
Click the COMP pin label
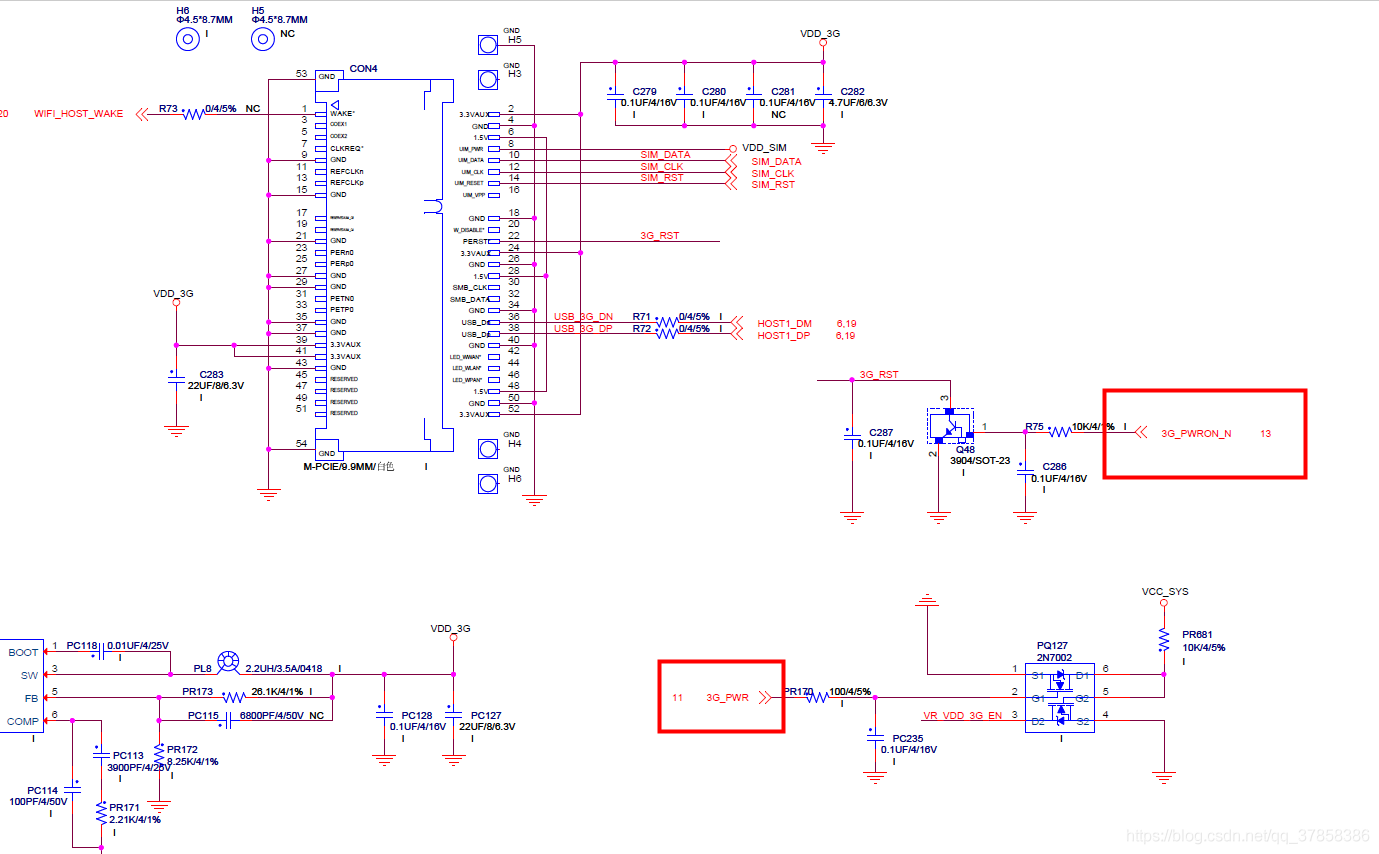[23, 721]
